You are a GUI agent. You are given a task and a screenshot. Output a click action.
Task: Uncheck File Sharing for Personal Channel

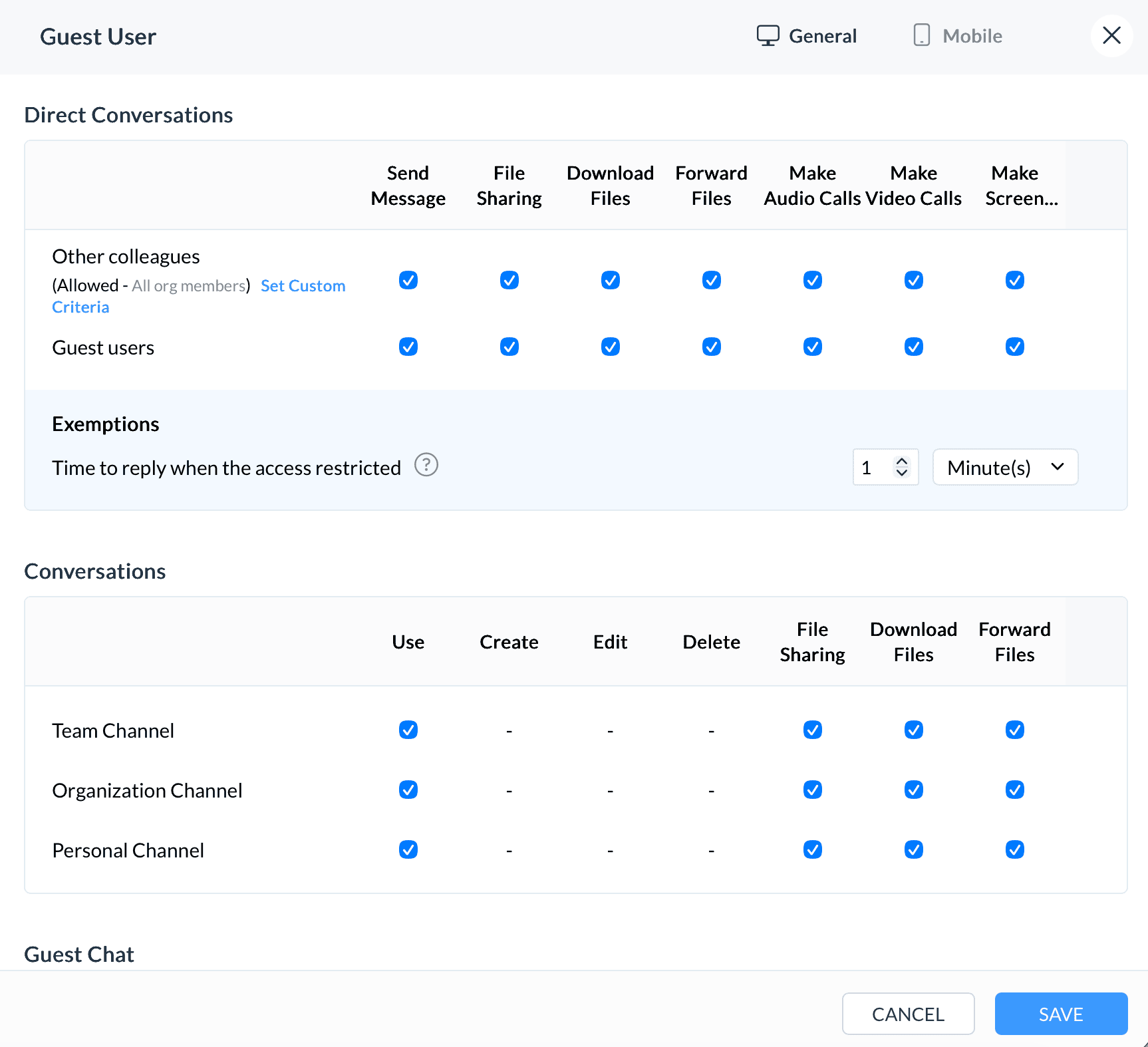(813, 849)
